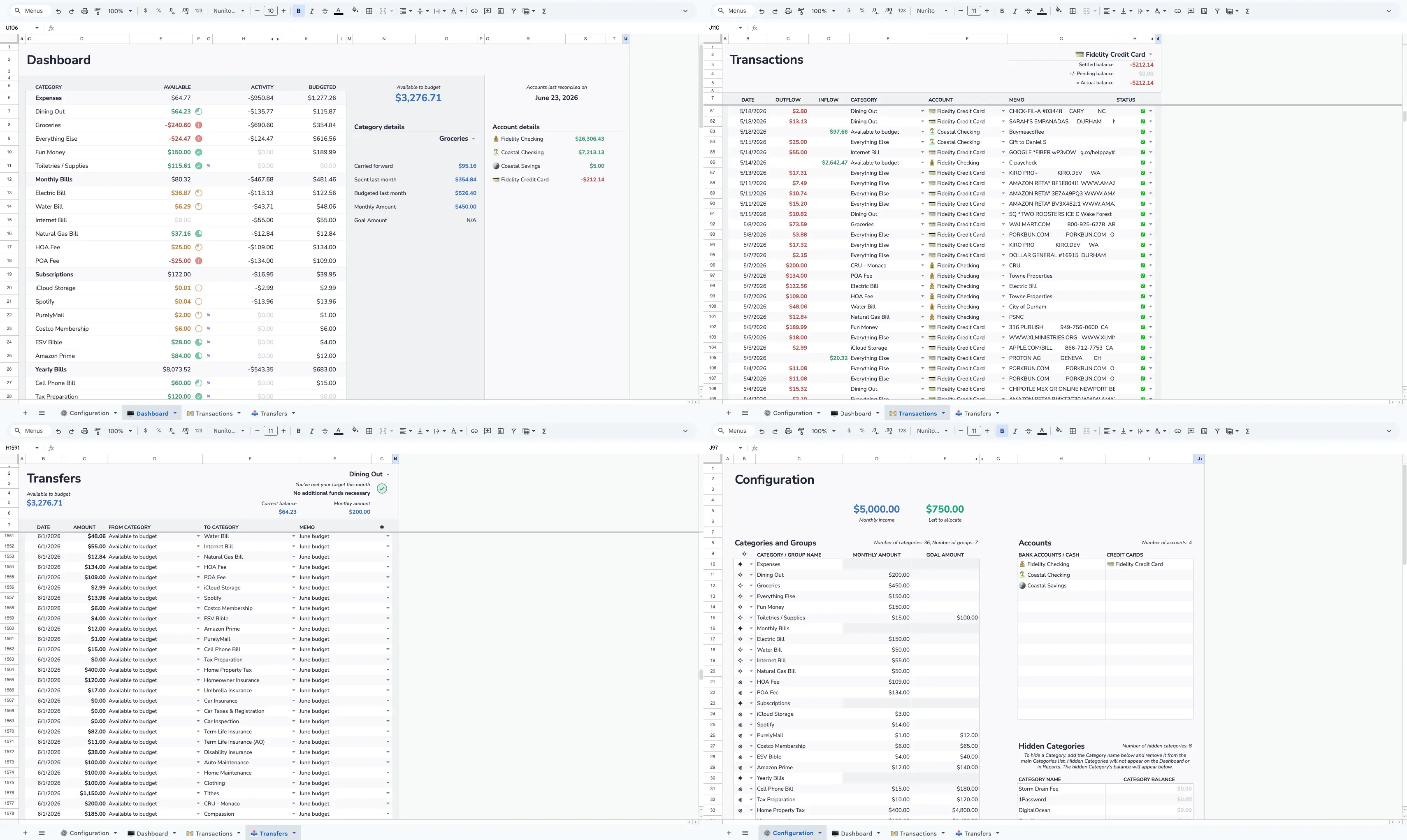The width and height of the screenshot is (1407, 840).
Task: Select paint format tool in Dashboard window
Action: click(98, 11)
